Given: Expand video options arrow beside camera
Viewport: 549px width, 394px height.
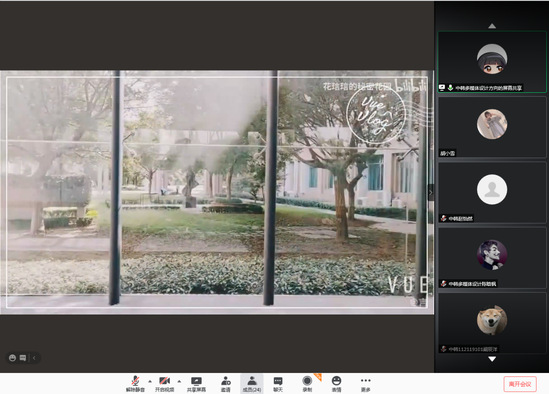Looking at the screenshot, I should (179, 381).
